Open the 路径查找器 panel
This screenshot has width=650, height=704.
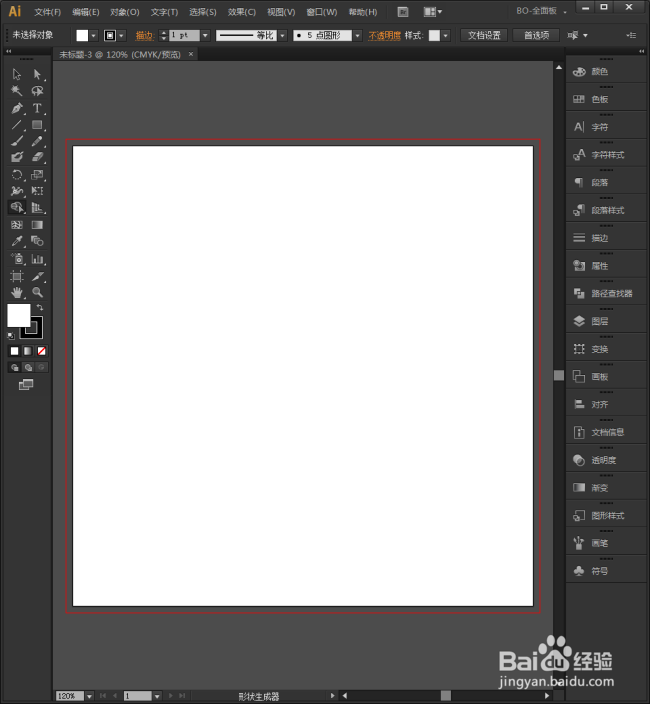coord(606,293)
